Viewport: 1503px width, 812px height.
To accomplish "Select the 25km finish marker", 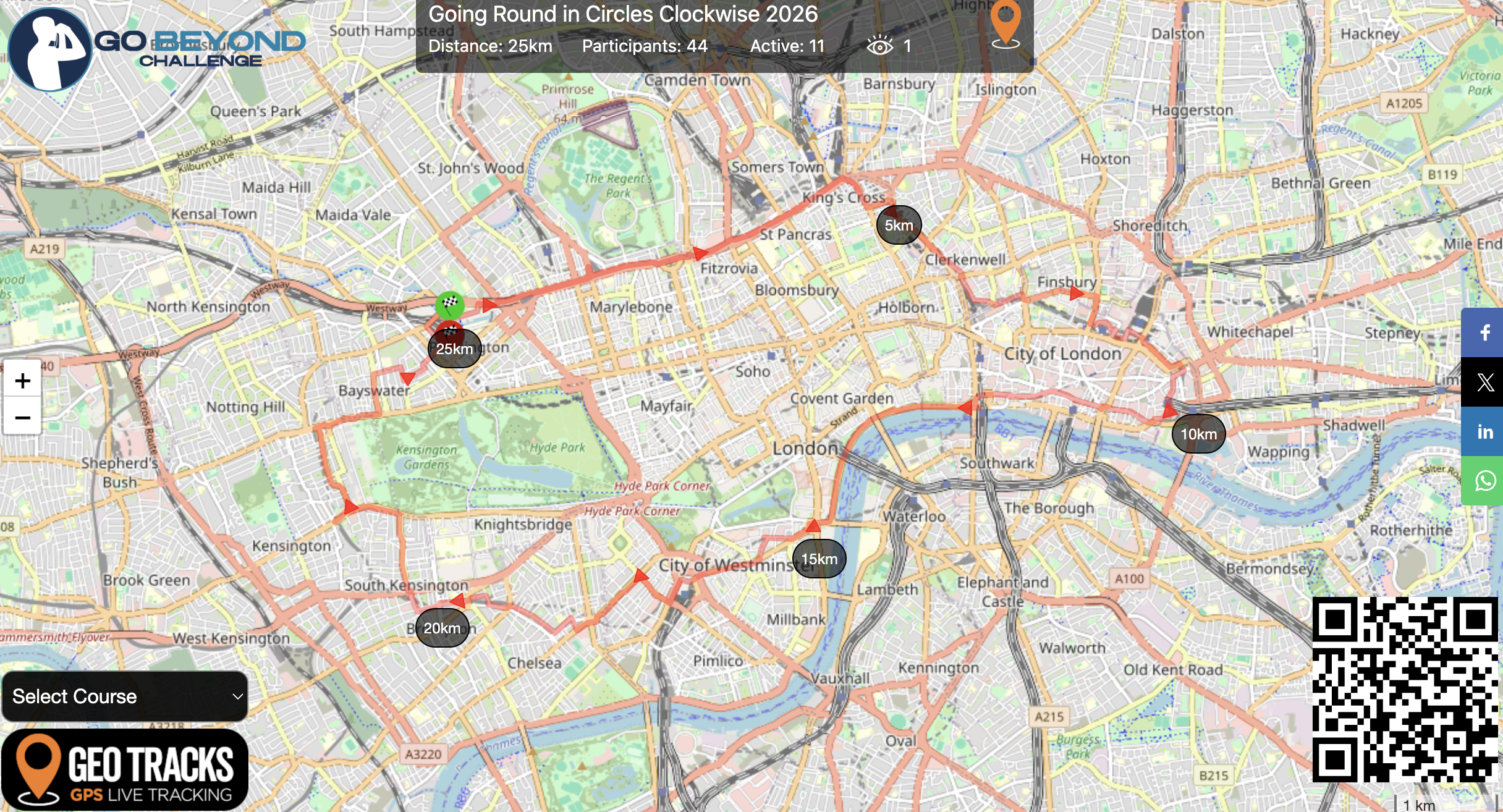I will pos(454,349).
